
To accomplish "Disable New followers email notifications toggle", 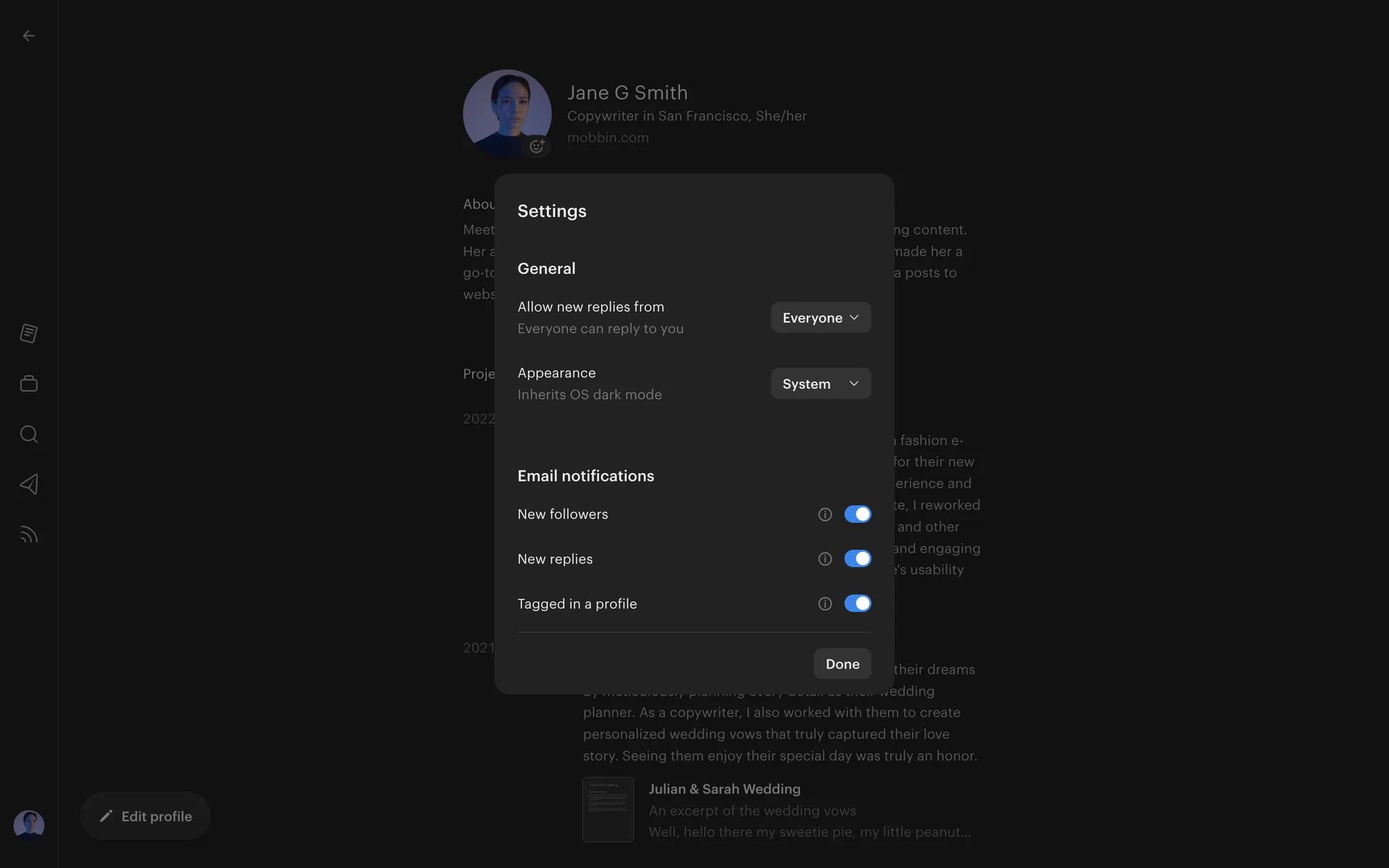I will tap(857, 514).
